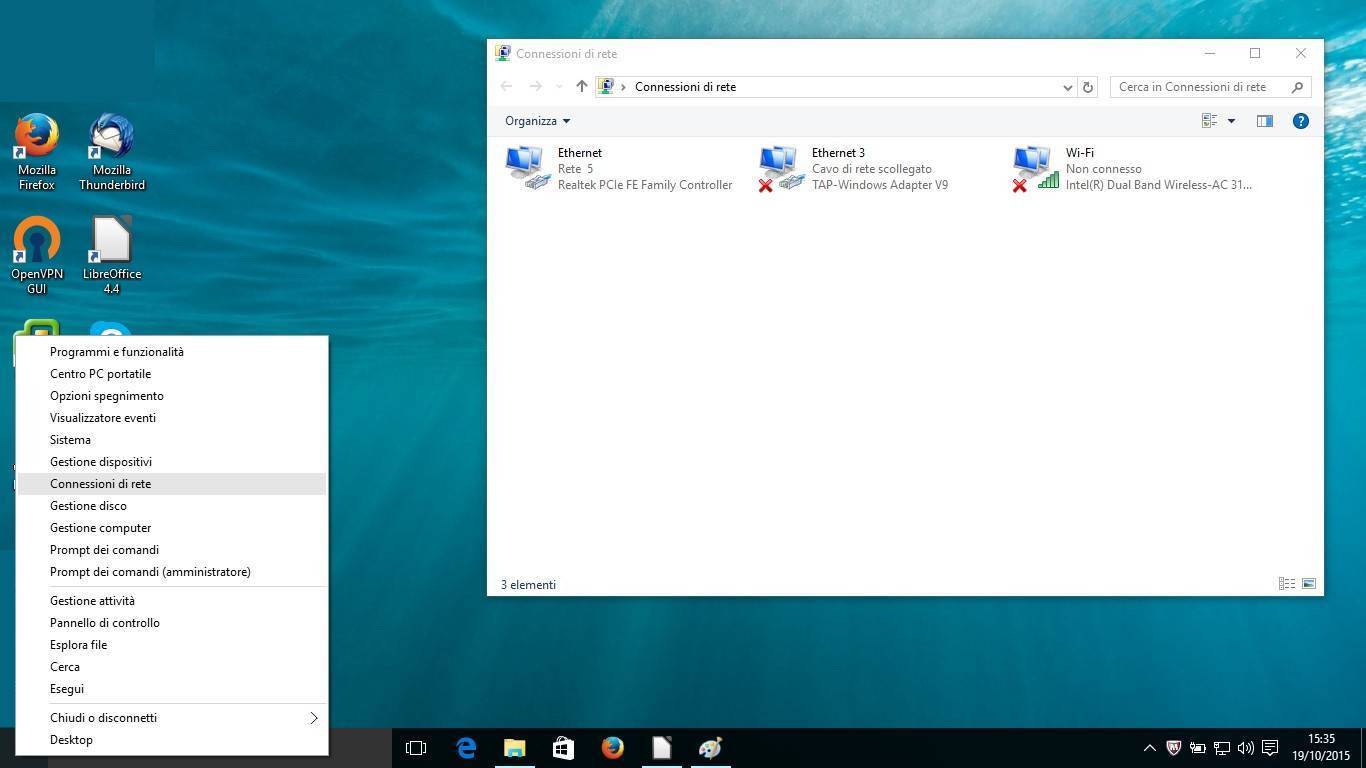
Task: Click the breadcrumb chevron in address bar
Action: (623, 87)
